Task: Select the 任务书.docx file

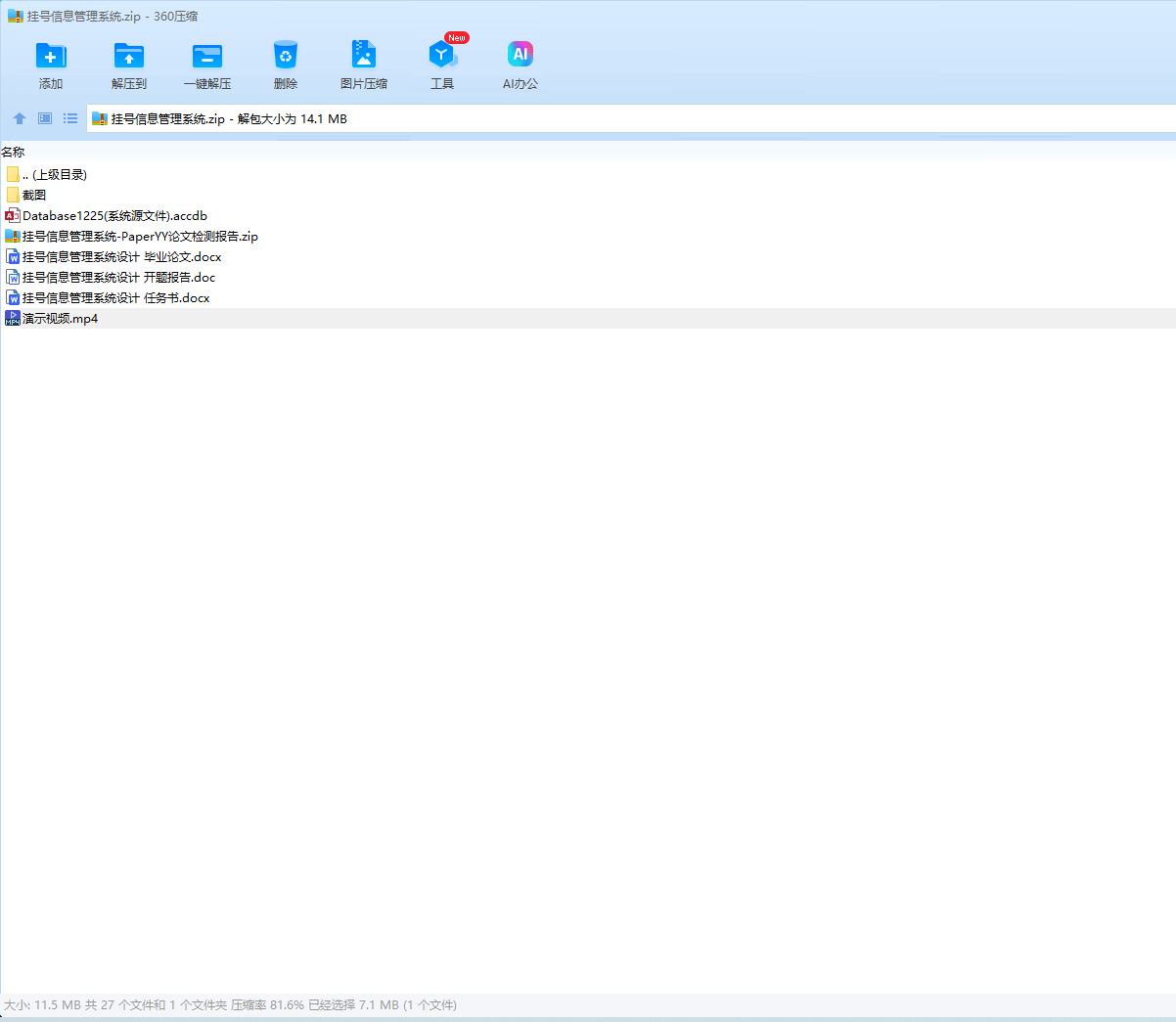Action: tap(588, 298)
